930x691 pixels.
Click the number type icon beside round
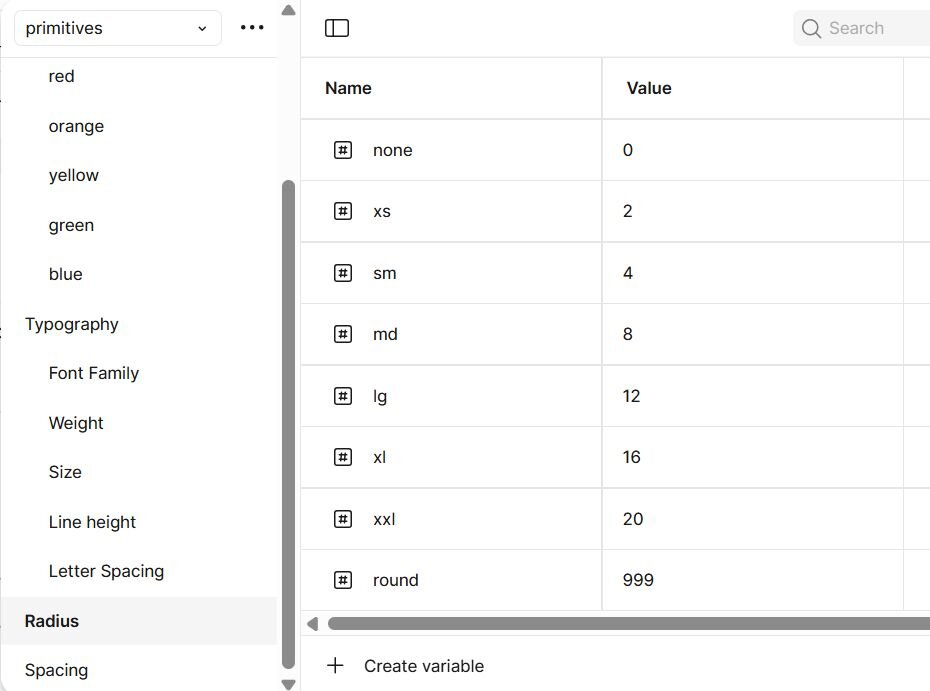pos(343,580)
